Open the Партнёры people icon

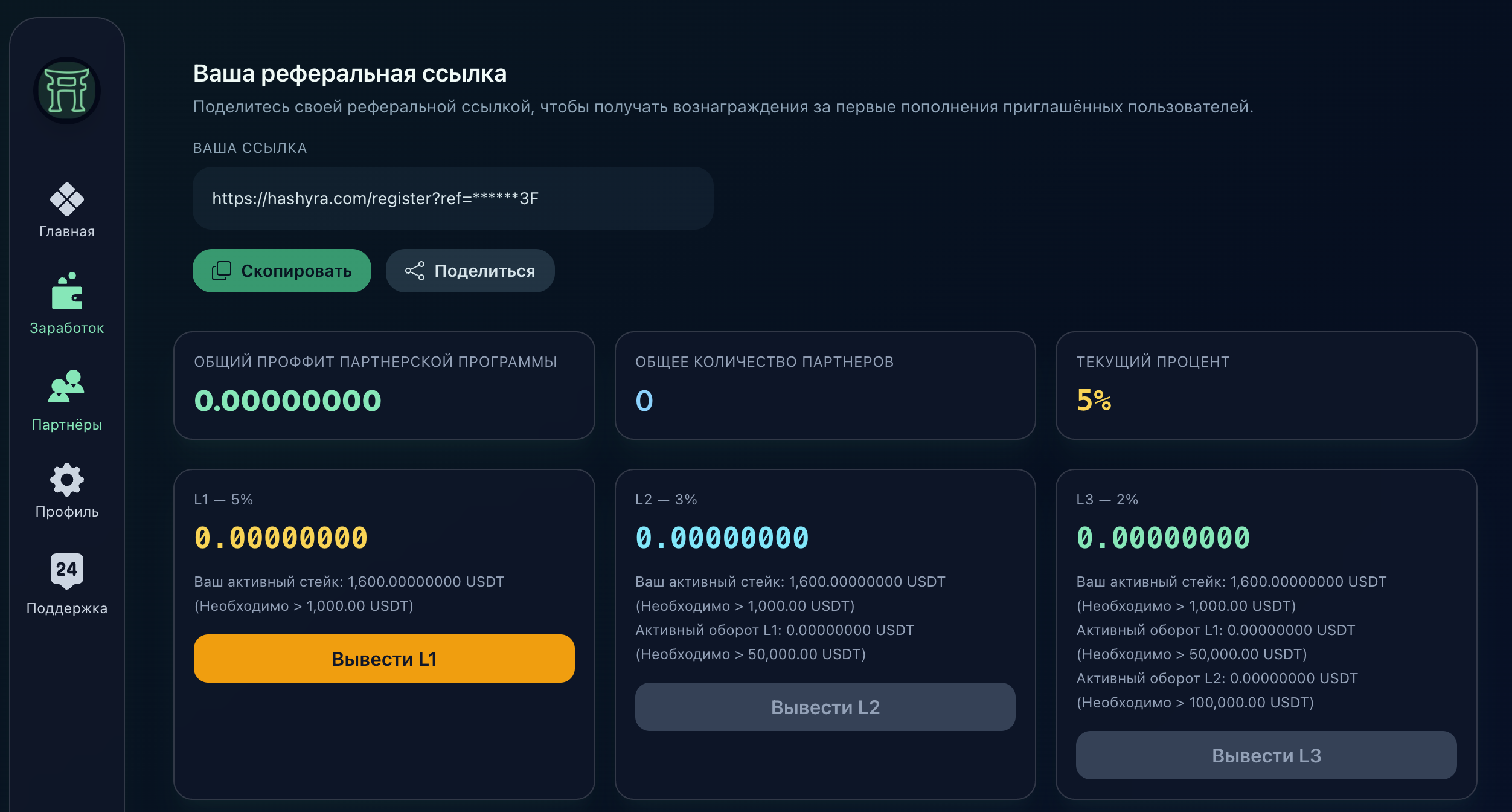click(67, 386)
